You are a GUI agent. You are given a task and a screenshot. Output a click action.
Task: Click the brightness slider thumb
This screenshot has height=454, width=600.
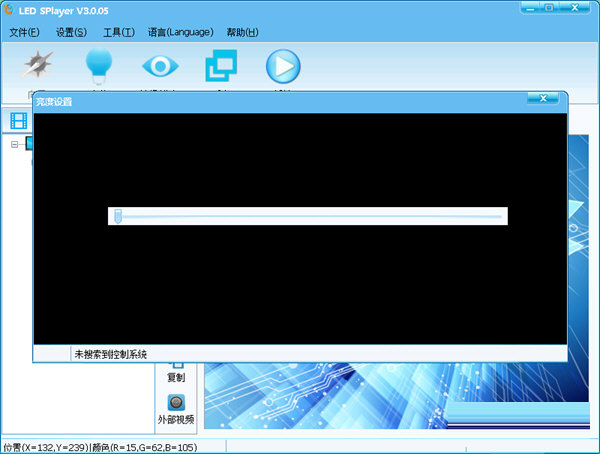pos(118,216)
